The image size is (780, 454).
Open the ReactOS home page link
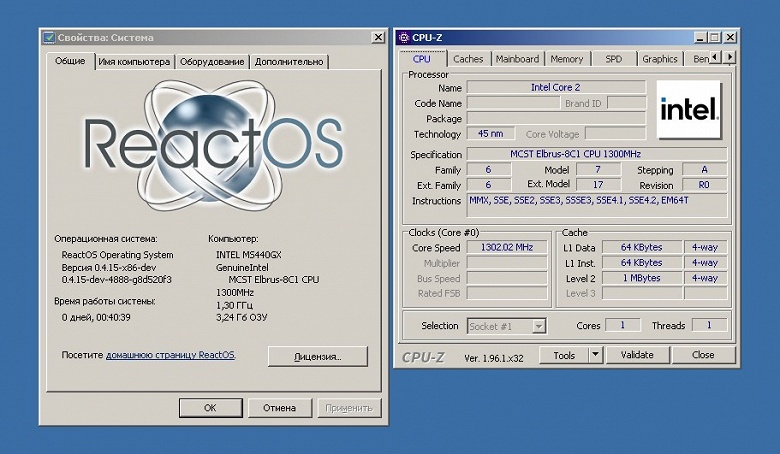(170, 355)
